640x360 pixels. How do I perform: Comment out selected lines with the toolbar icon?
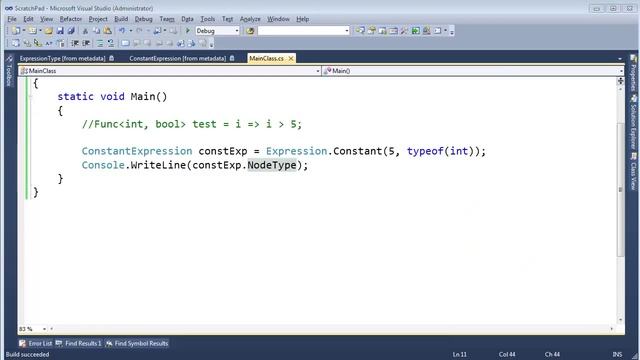pyautogui.click(x=100, y=43)
